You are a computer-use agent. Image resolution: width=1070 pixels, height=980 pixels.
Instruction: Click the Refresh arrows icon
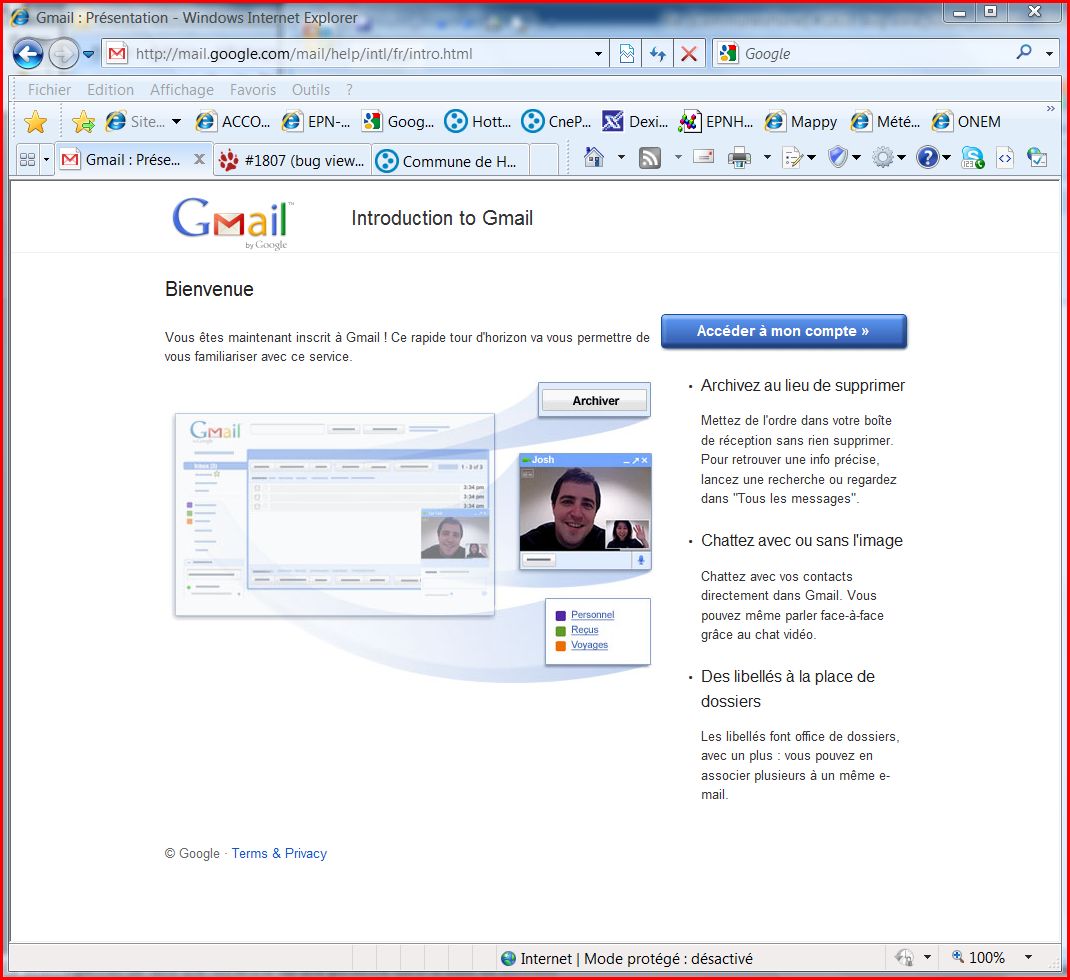coord(658,54)
